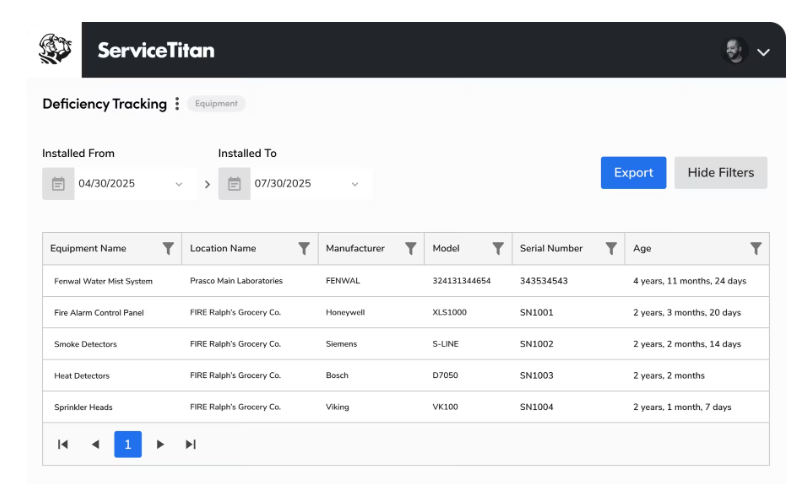This screenshot has width=798, height=484.
Task: Click serial number 343534543
Action: (x=544, y=281)
